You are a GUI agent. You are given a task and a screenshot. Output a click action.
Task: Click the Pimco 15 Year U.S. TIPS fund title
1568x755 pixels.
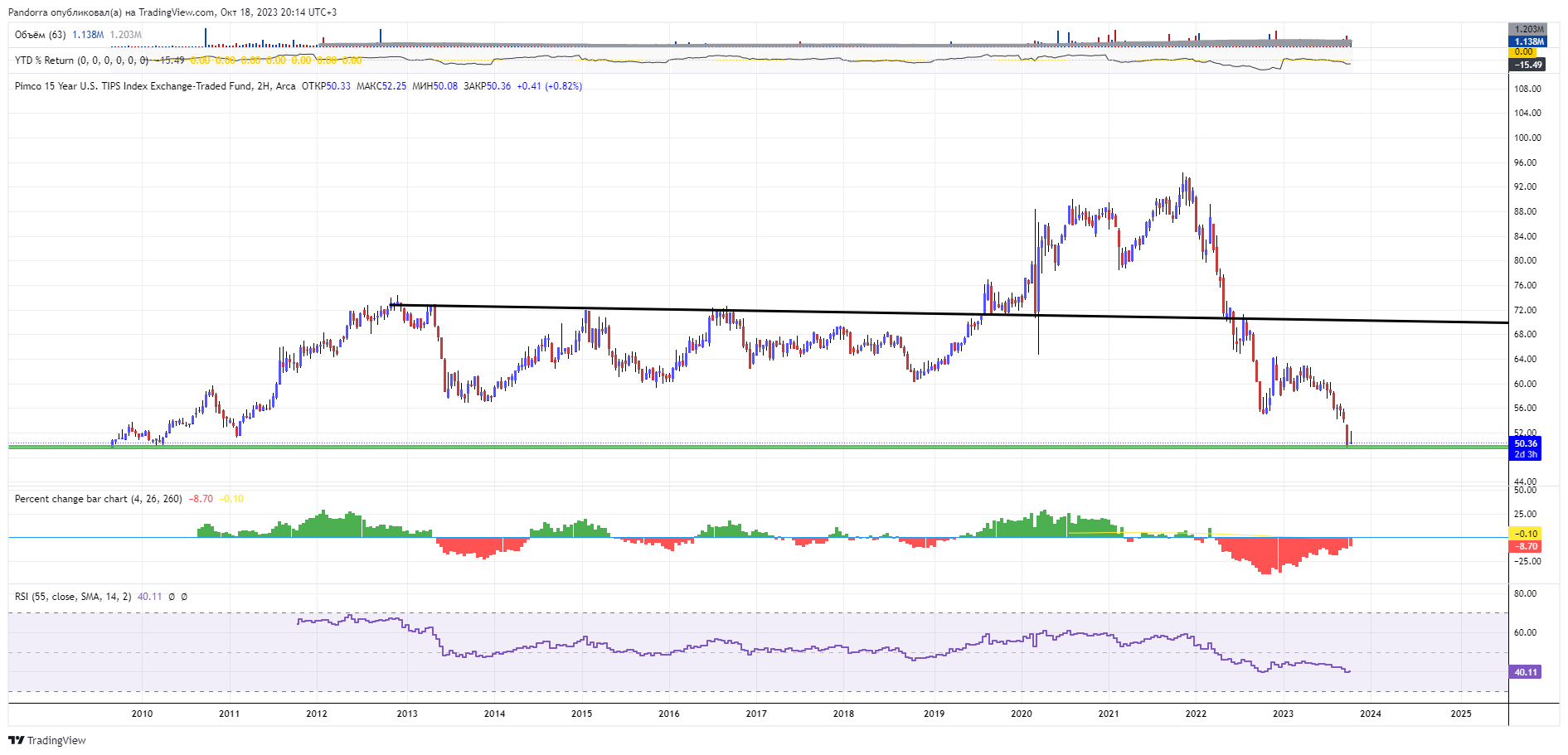click(x=155, y=86)
